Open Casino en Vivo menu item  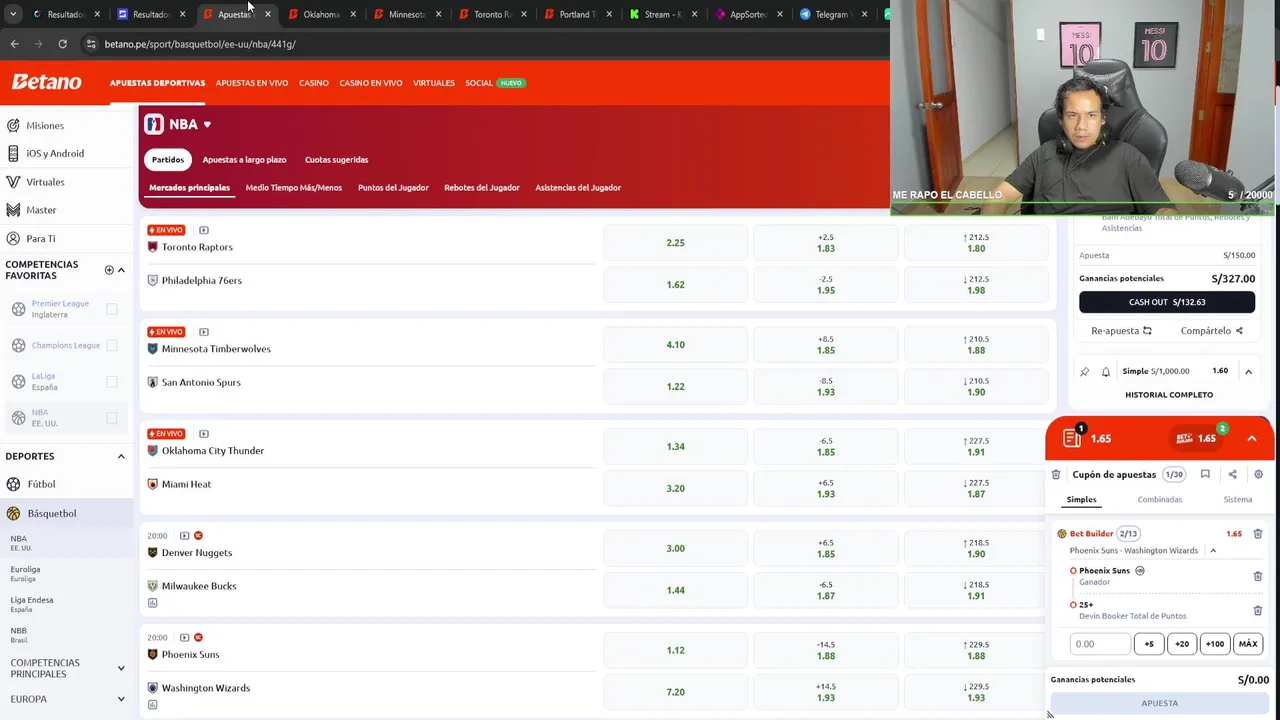(371, 83)
